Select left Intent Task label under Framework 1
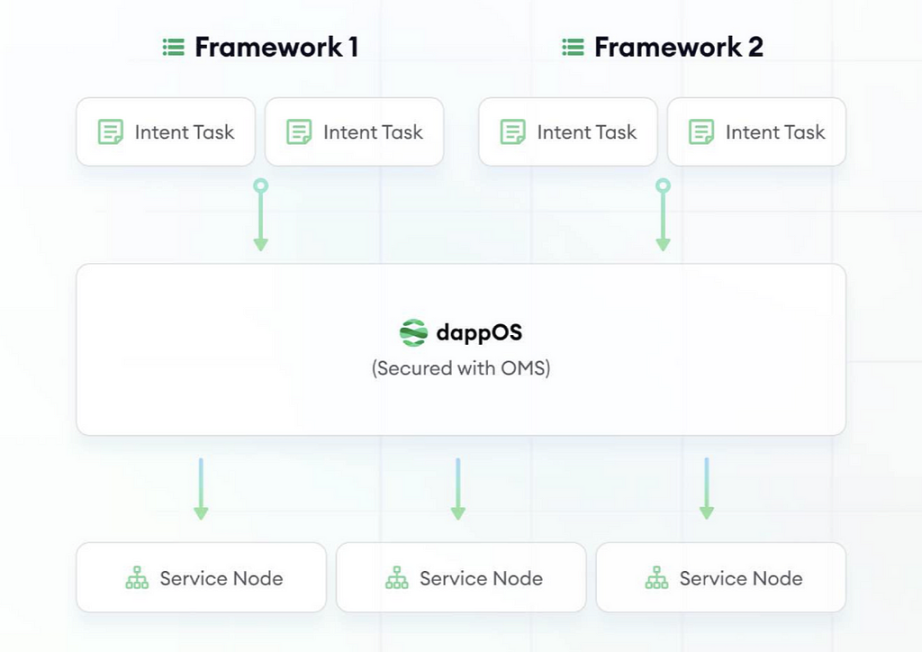 point(185,132)
